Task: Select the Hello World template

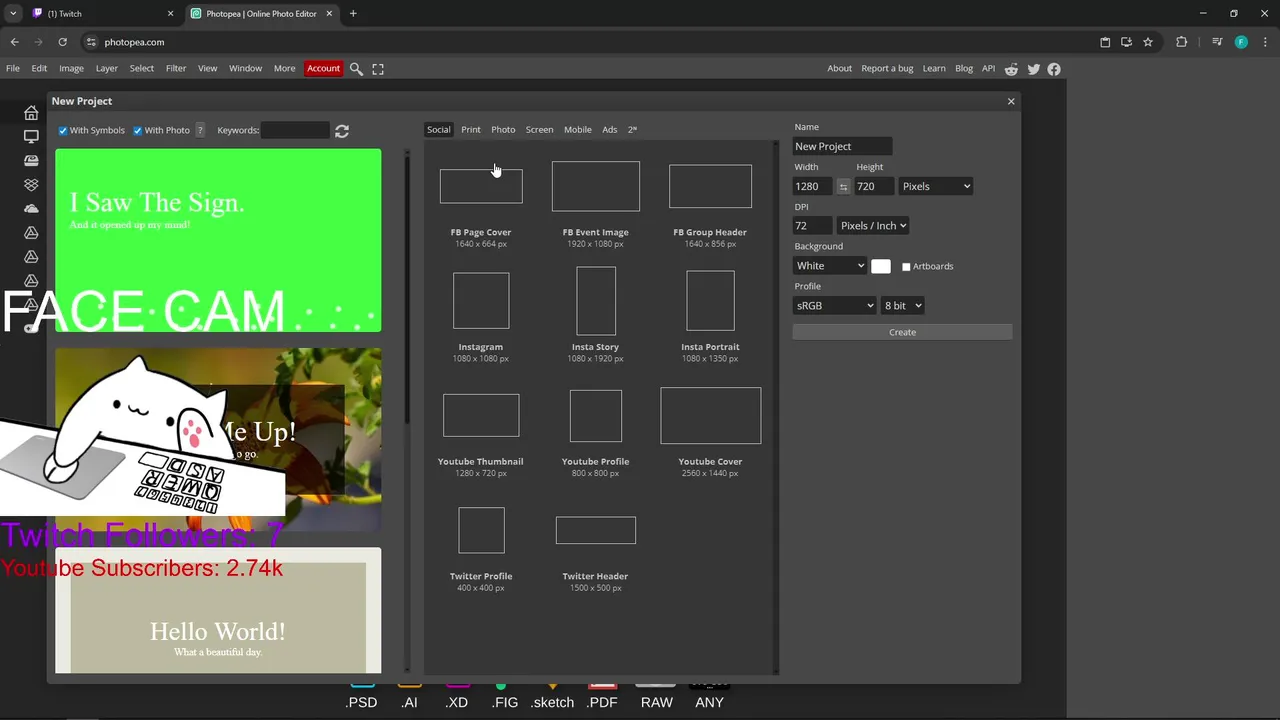Action: (x=218, y=610)
